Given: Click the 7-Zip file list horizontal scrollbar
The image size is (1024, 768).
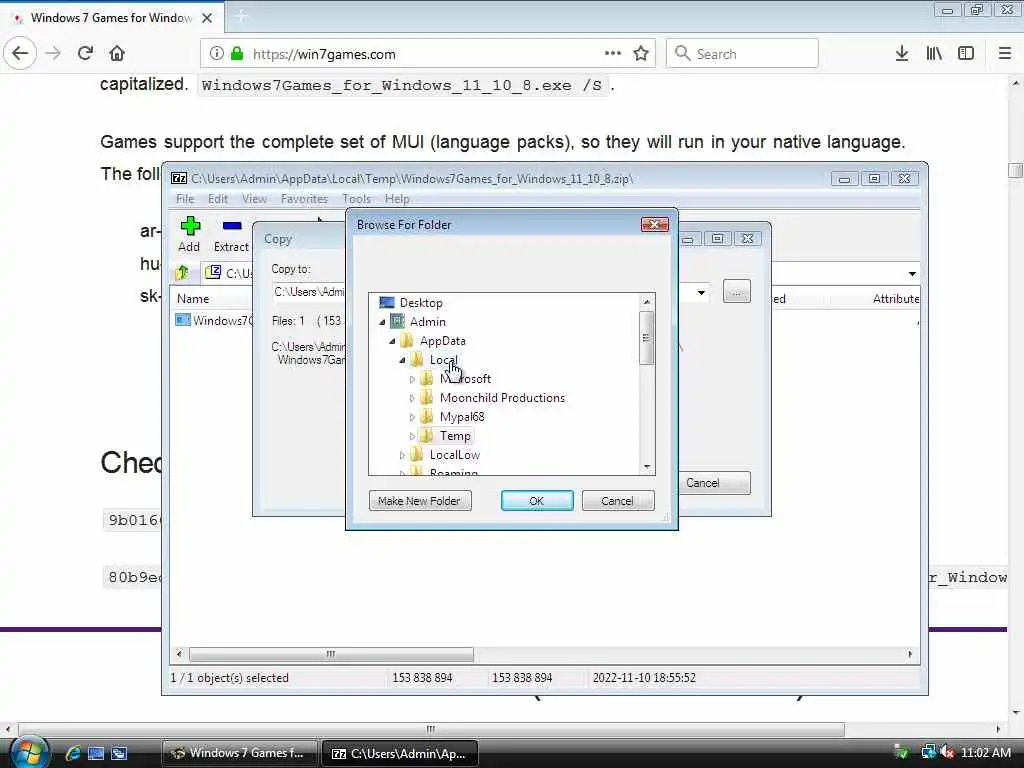Looking at the screenshot, I should pos(330,654).
